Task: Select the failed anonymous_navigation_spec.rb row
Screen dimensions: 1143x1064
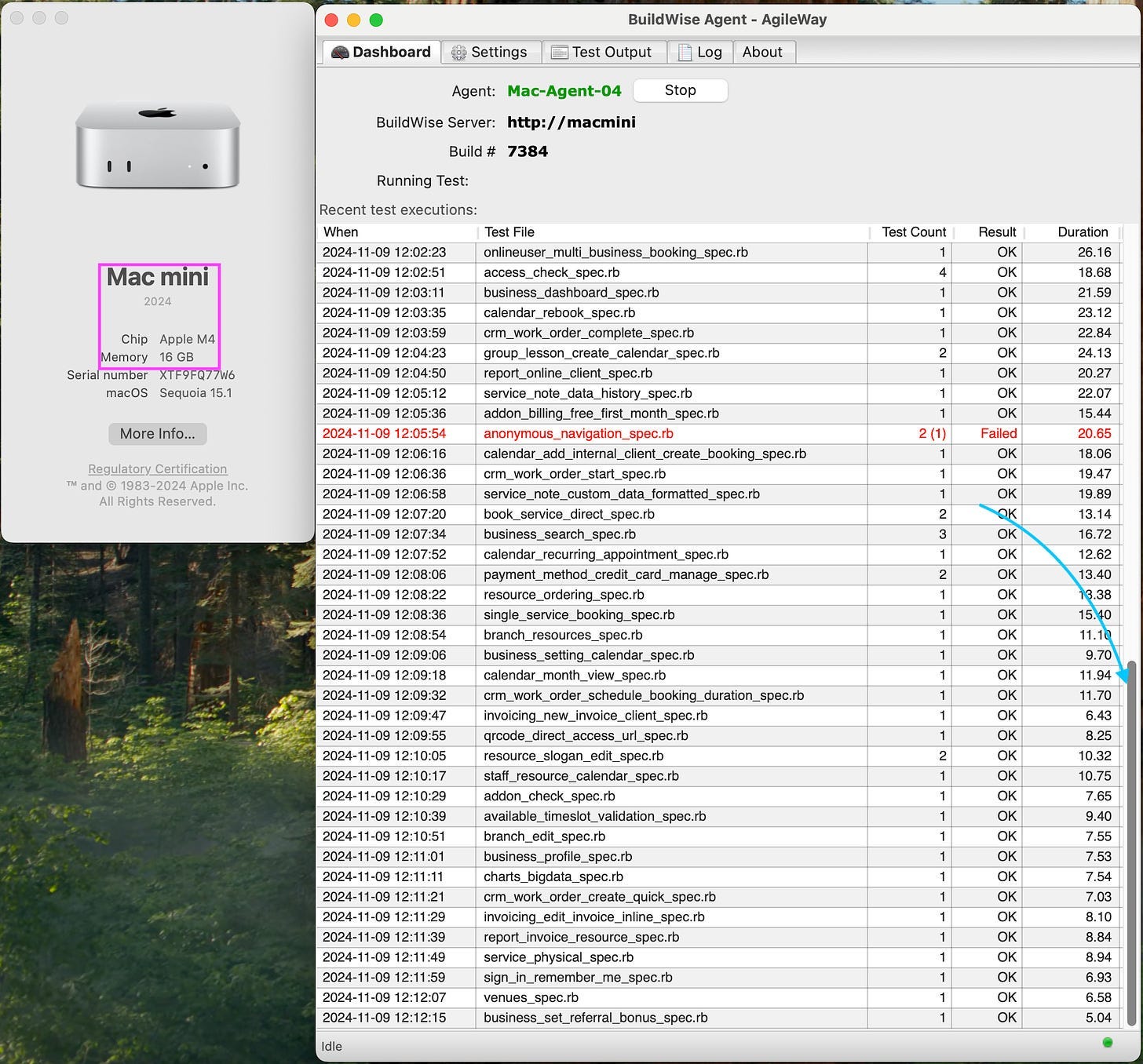Action: (x=718, y=434)
